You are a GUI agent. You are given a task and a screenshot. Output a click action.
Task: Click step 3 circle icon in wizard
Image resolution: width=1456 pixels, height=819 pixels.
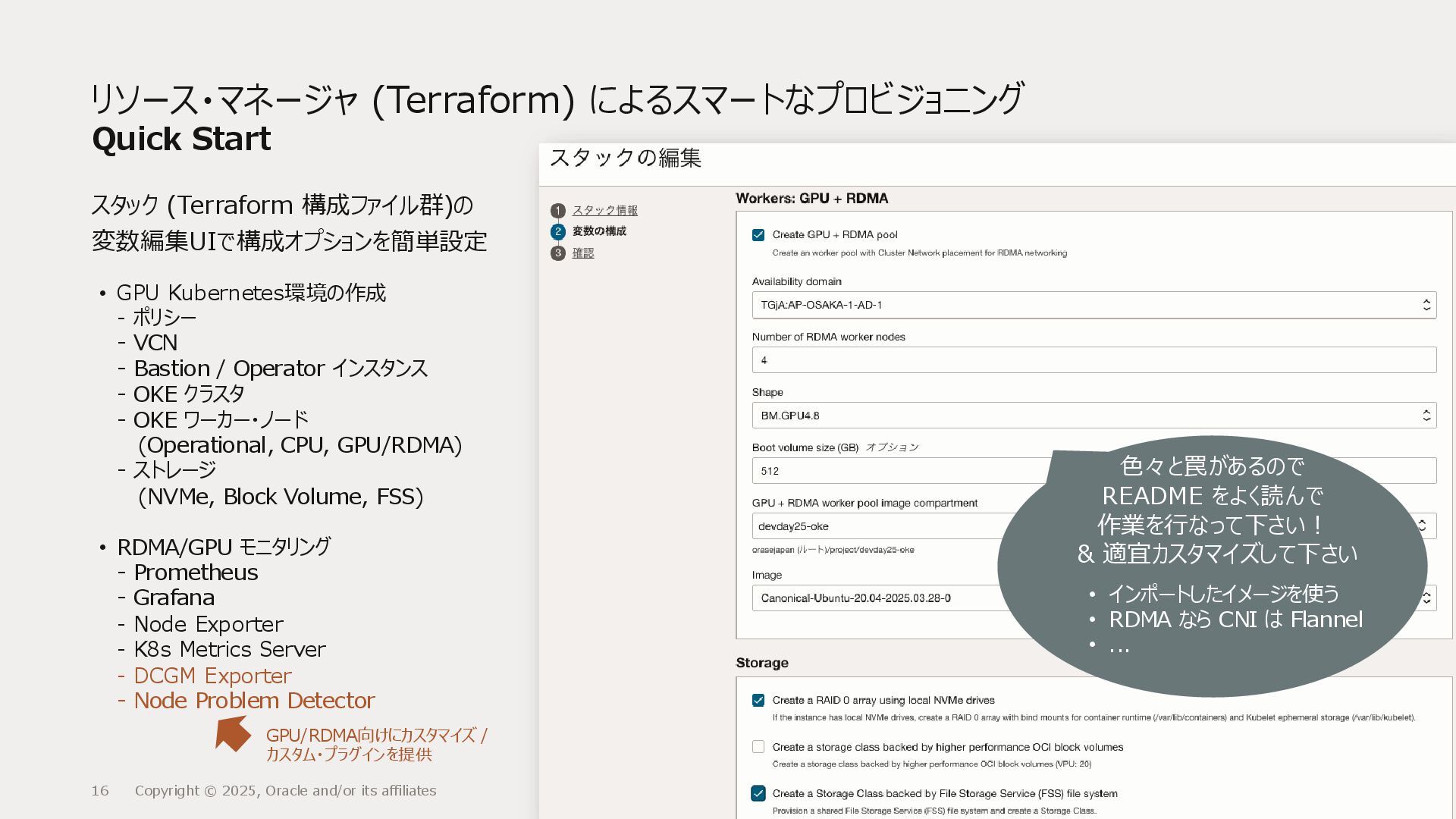tap(558, 253)
